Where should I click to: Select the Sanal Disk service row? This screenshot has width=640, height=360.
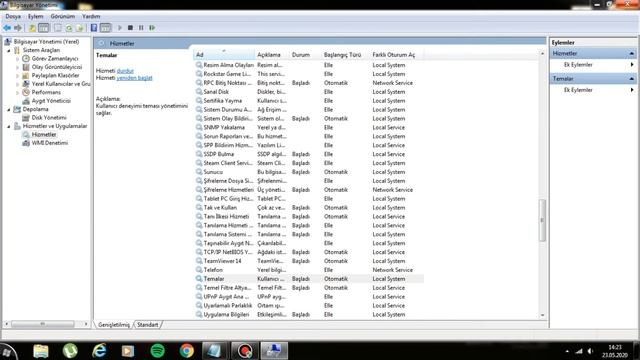(x=309, y=92)
